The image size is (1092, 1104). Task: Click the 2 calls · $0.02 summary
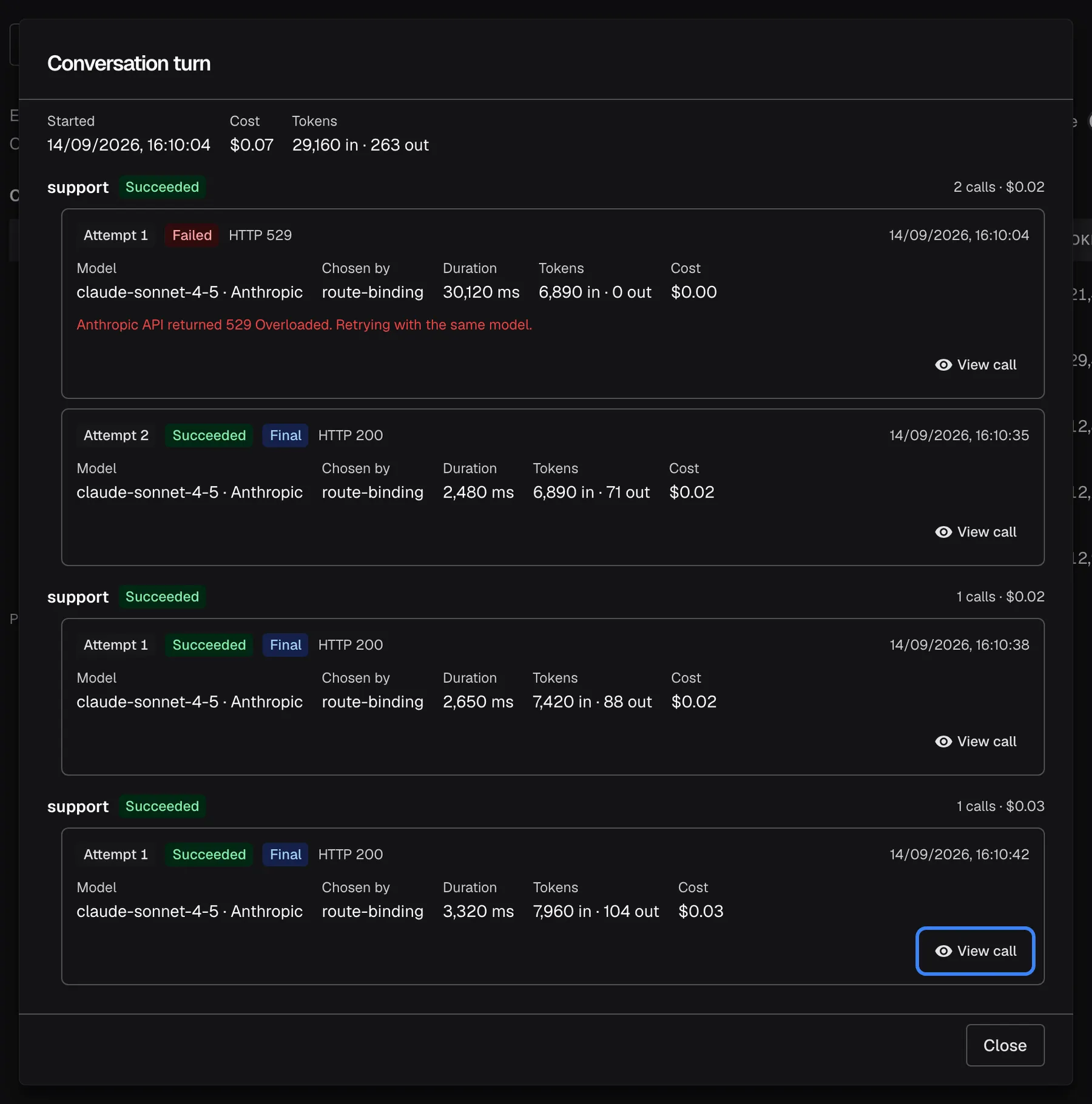[999, 187]
